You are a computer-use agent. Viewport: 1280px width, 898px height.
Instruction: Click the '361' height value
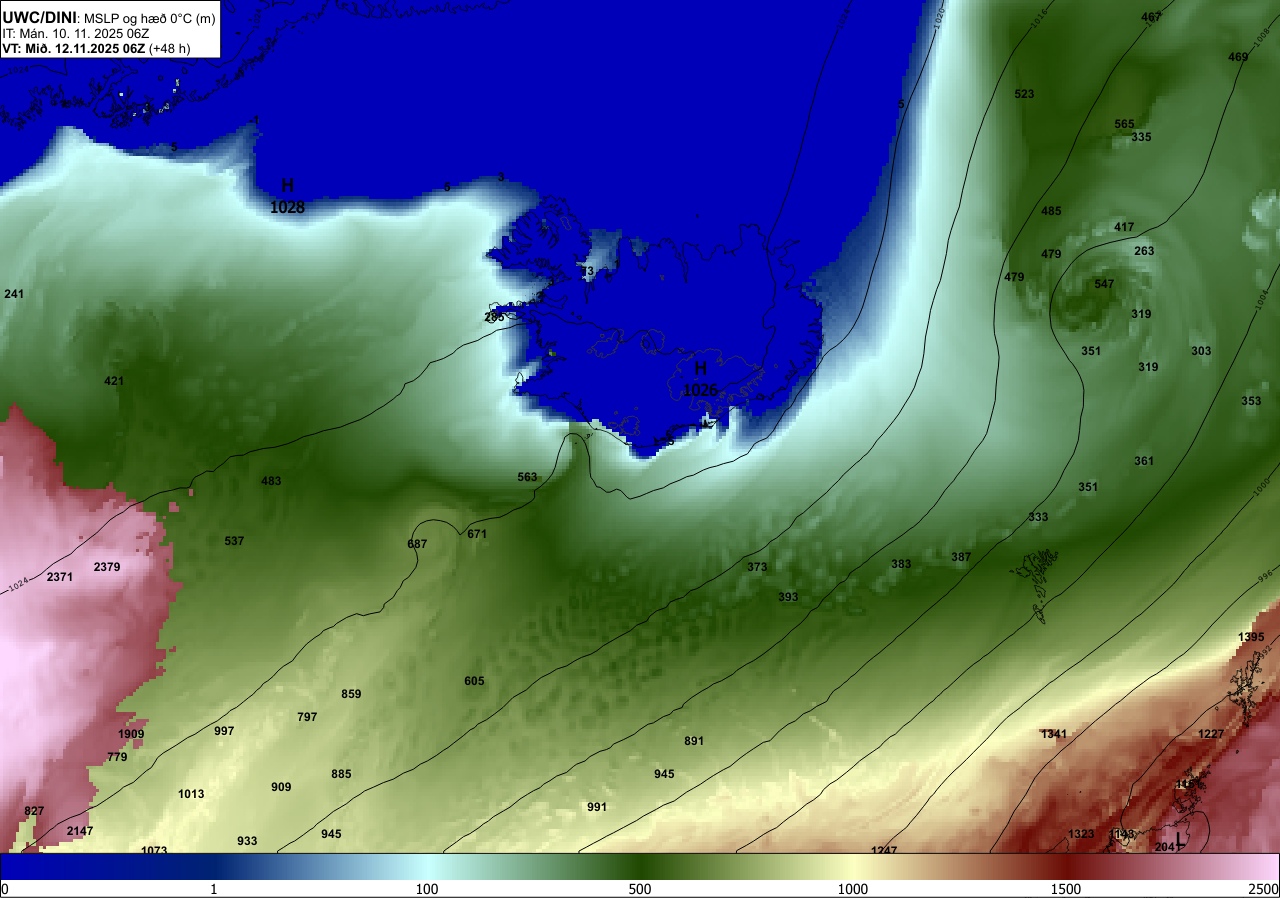(1144, 461)
